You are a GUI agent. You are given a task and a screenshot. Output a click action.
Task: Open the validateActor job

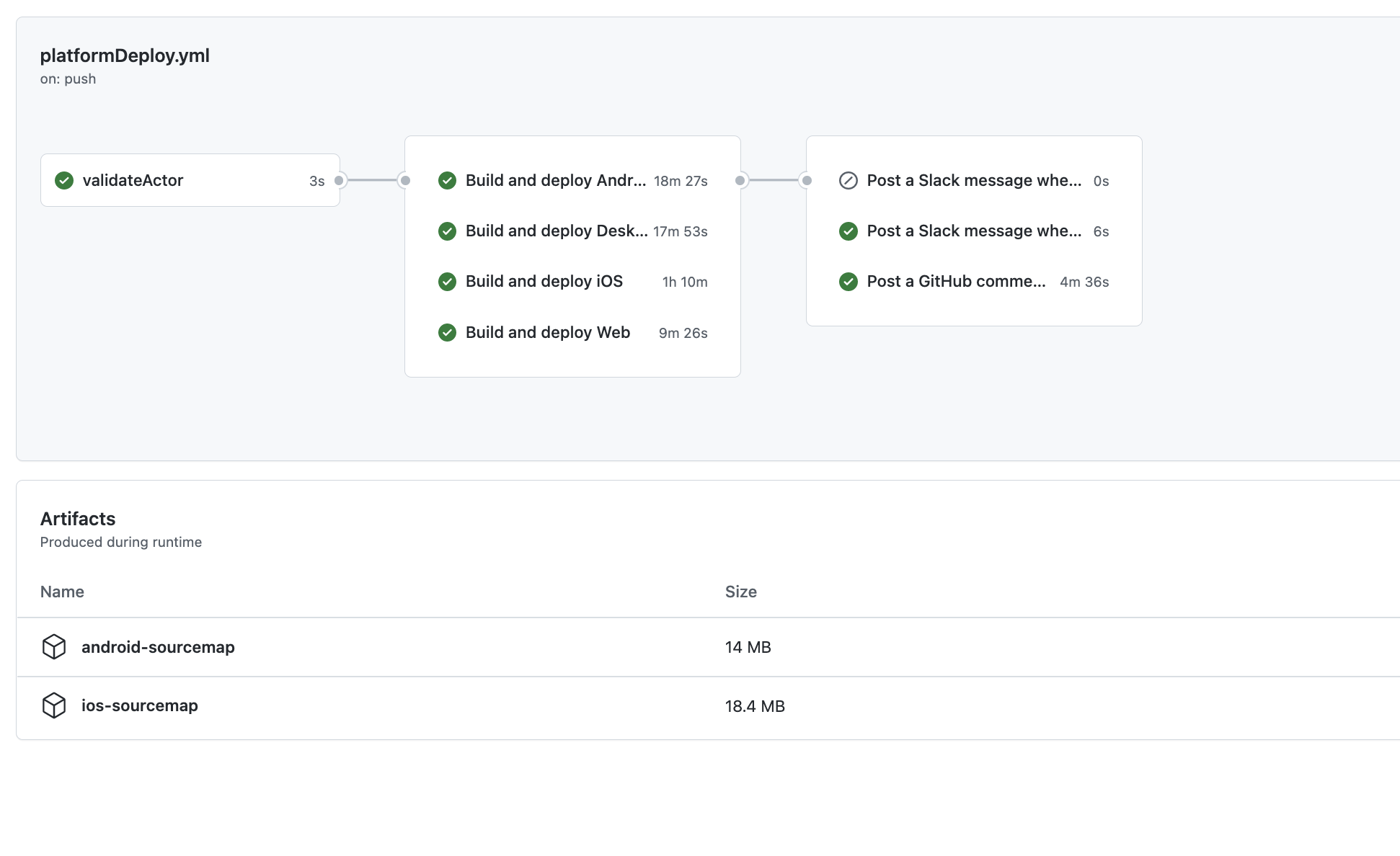[133, 180]
